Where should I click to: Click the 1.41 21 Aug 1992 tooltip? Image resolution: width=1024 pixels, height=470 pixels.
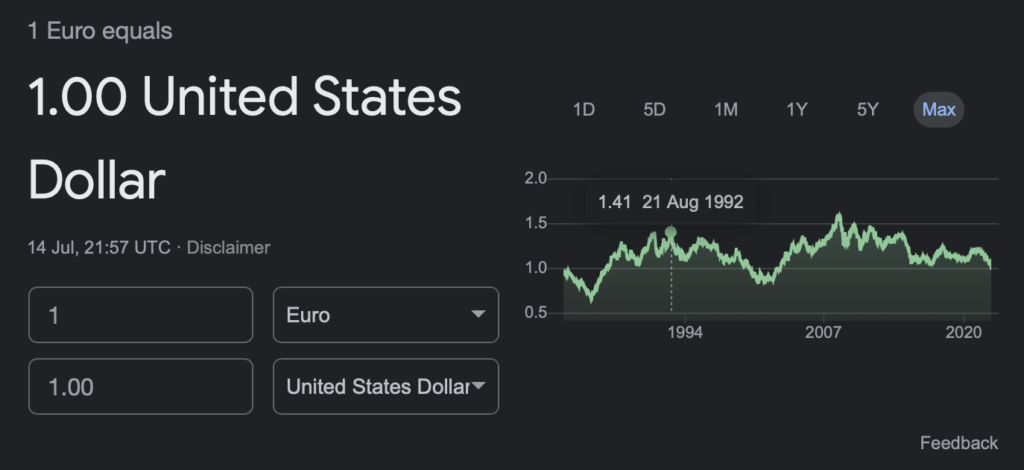coord(671,202)
